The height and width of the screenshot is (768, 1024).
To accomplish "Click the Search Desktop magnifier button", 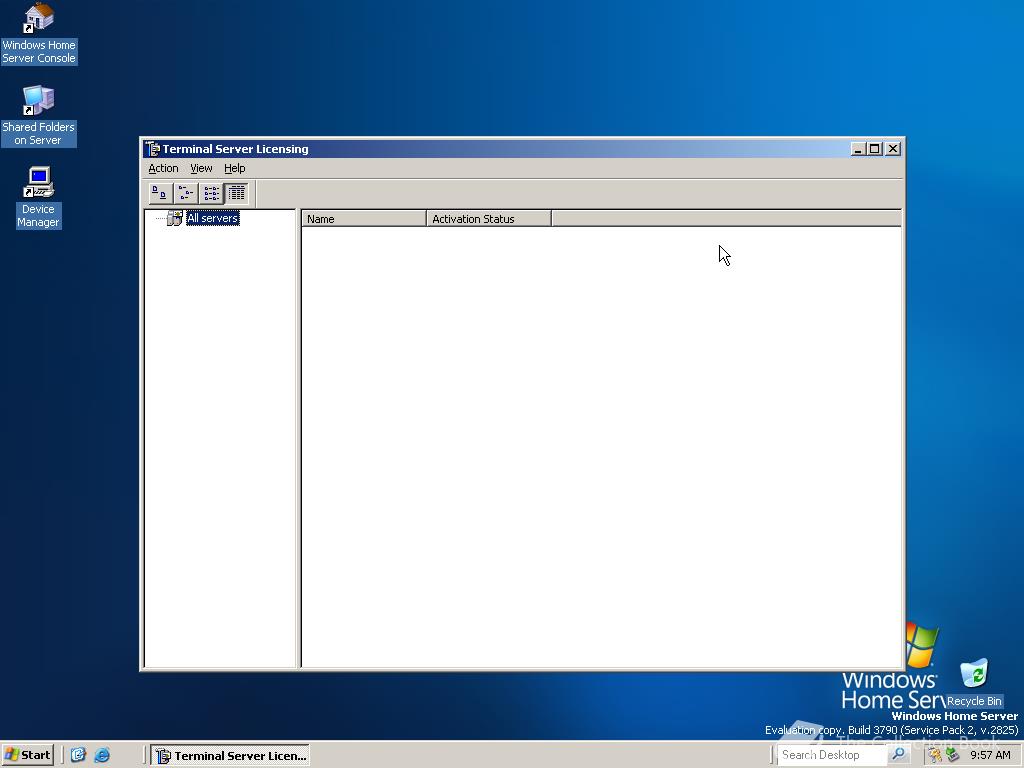I will 899,755.
